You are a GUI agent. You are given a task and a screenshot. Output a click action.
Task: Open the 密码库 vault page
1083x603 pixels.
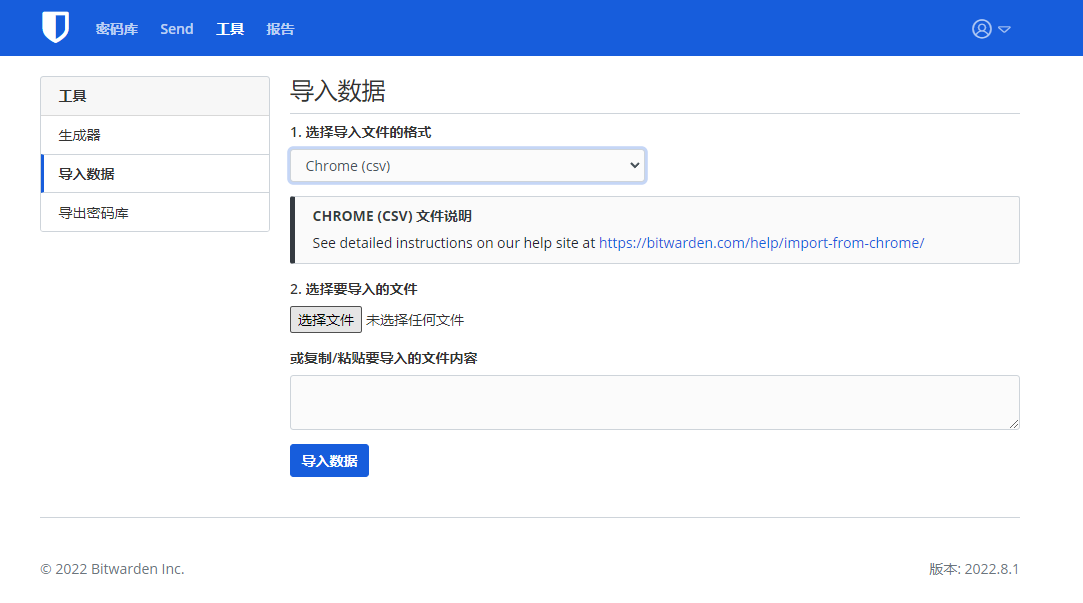(116, 29)
